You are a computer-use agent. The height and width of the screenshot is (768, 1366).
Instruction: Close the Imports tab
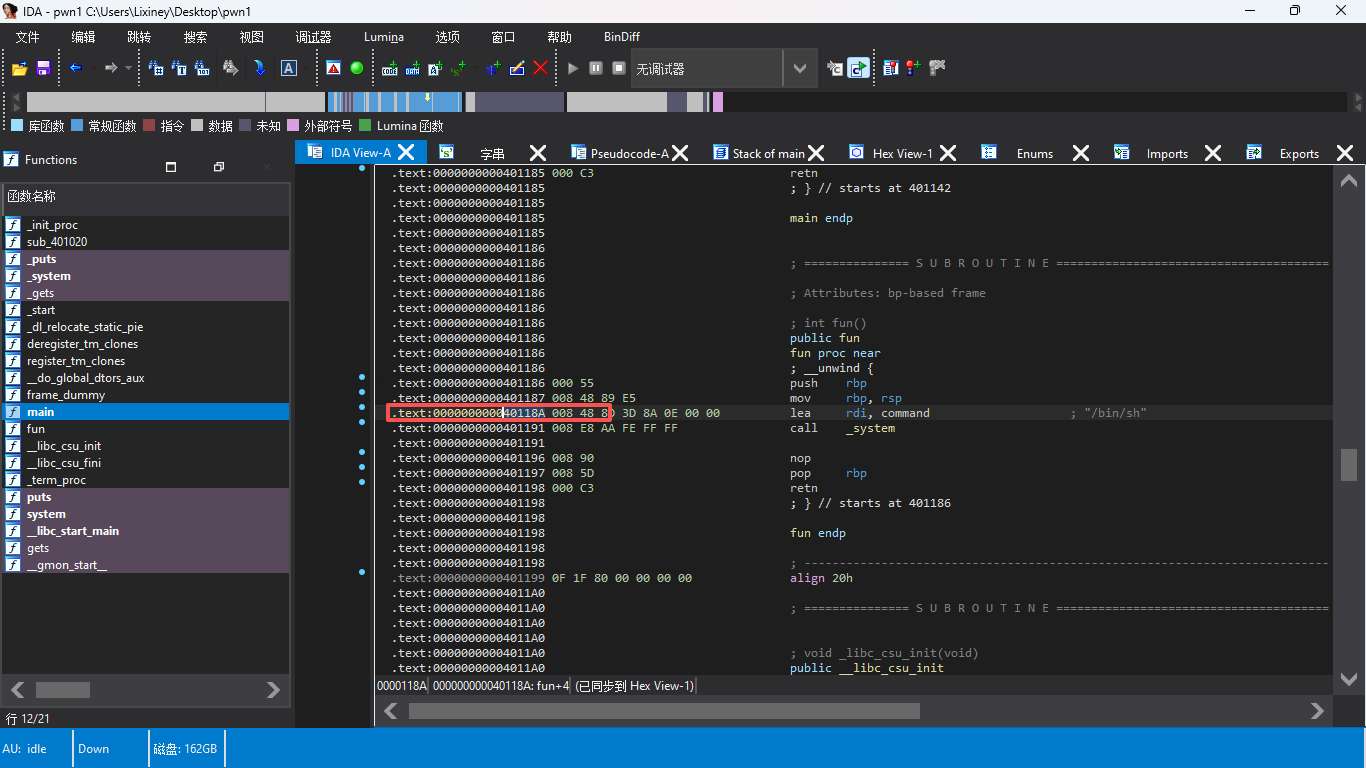pyautogui.click(x=1212, y=153)
